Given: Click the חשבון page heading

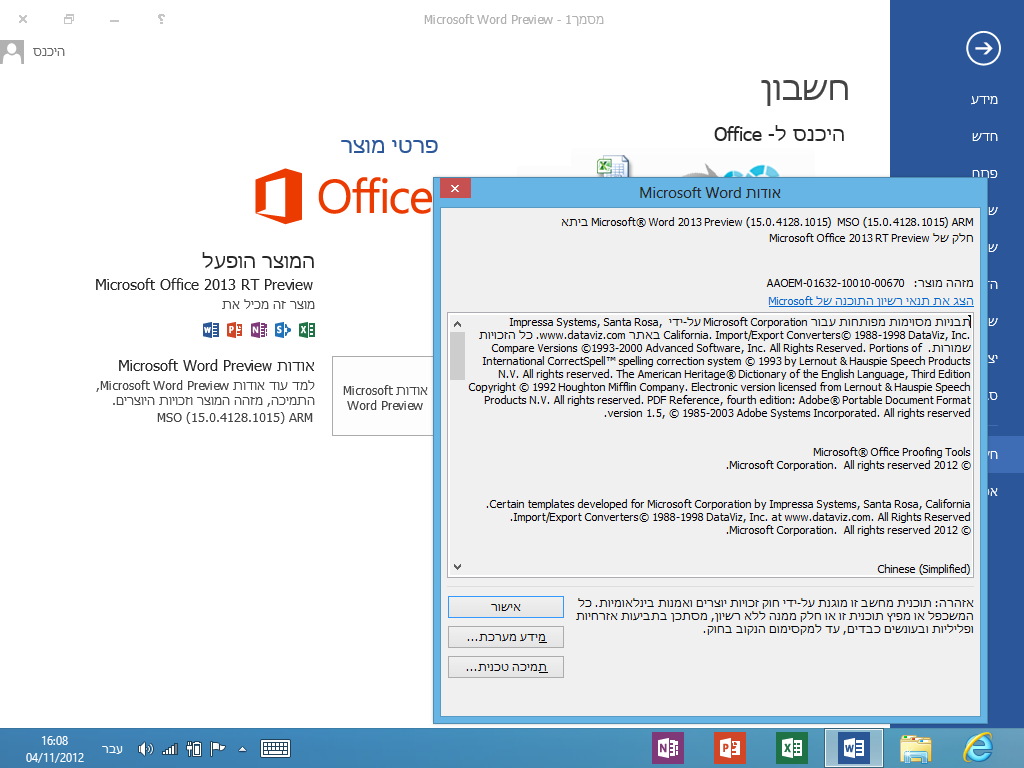Looking at the screenshot, I should point(805,89).
